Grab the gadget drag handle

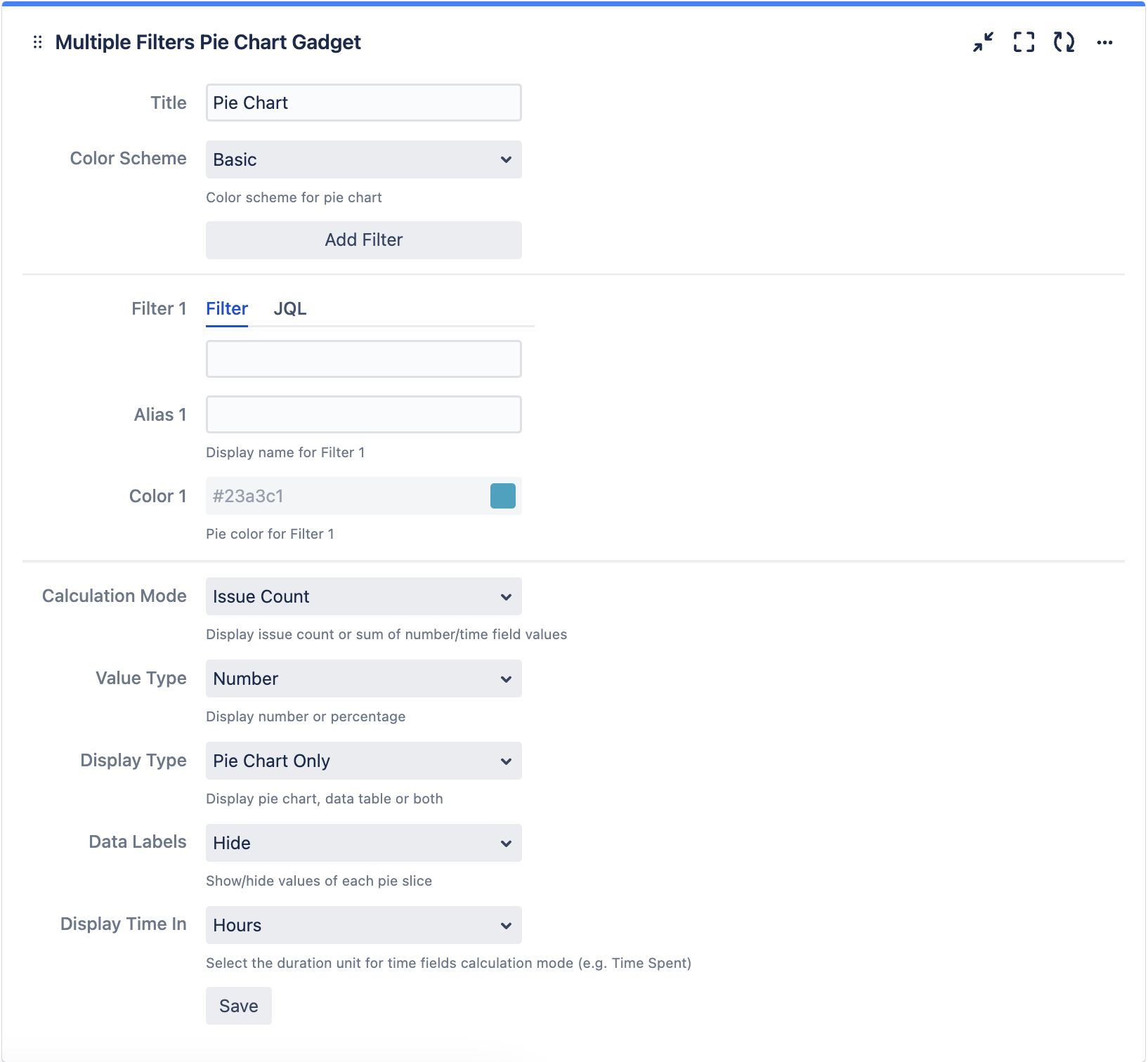coord(38,43)
